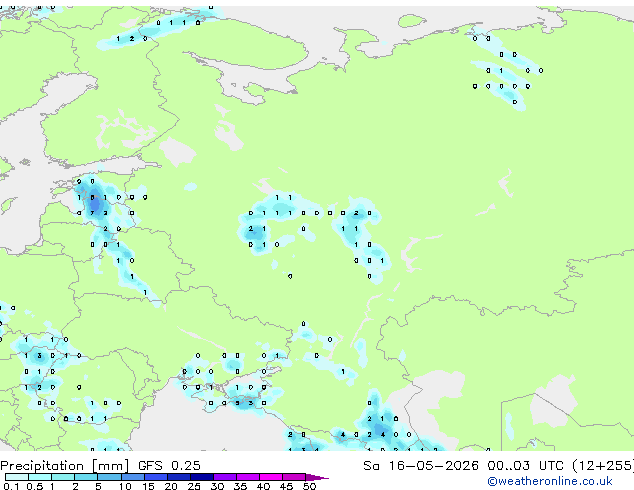This screenshot has height=490, width=634.
Task: Click the 0.5–1 mm legend color swatch
Action: click(x=40, y=477)
